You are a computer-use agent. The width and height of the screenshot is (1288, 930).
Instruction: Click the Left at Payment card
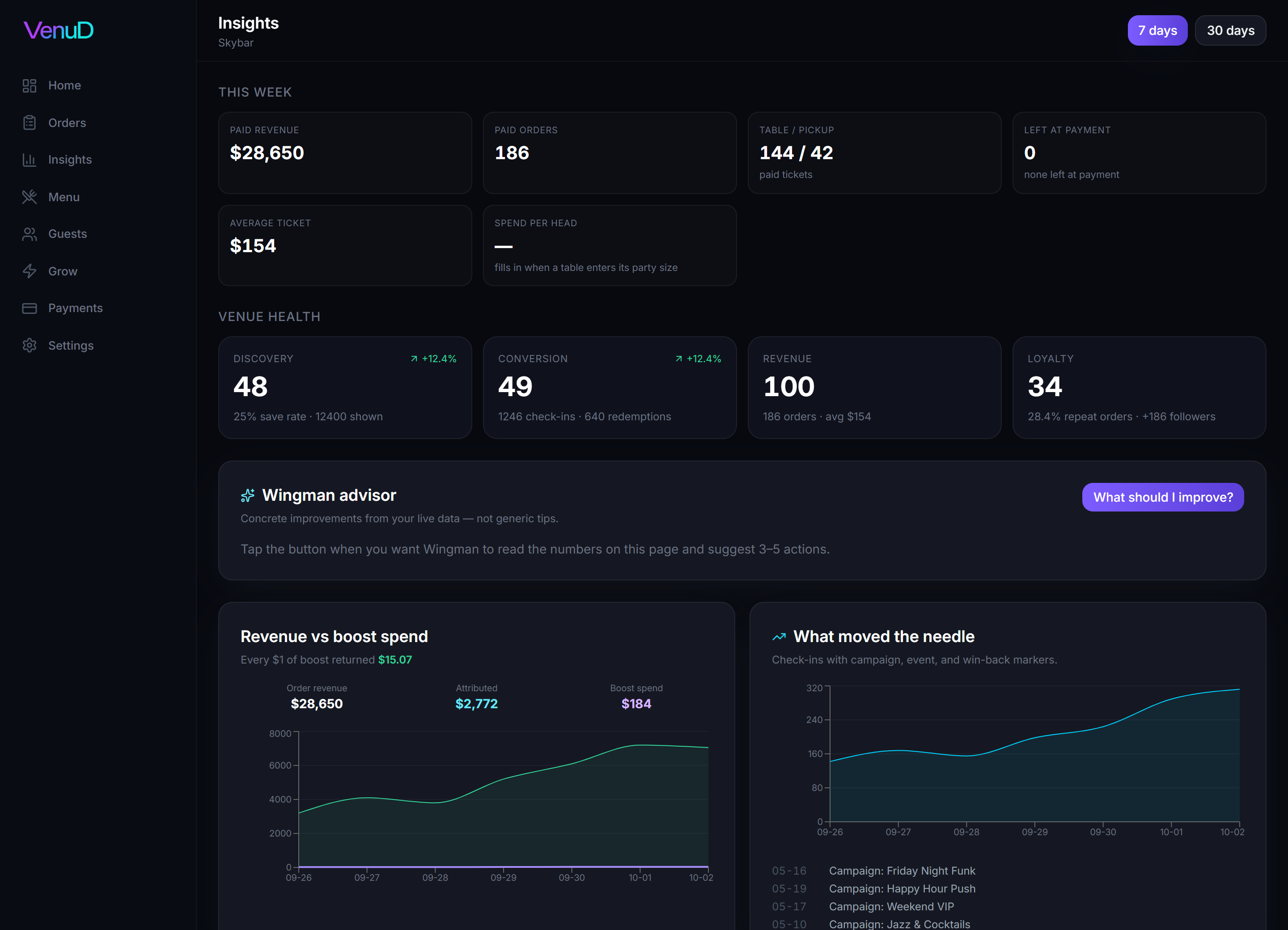(1139, 153)
